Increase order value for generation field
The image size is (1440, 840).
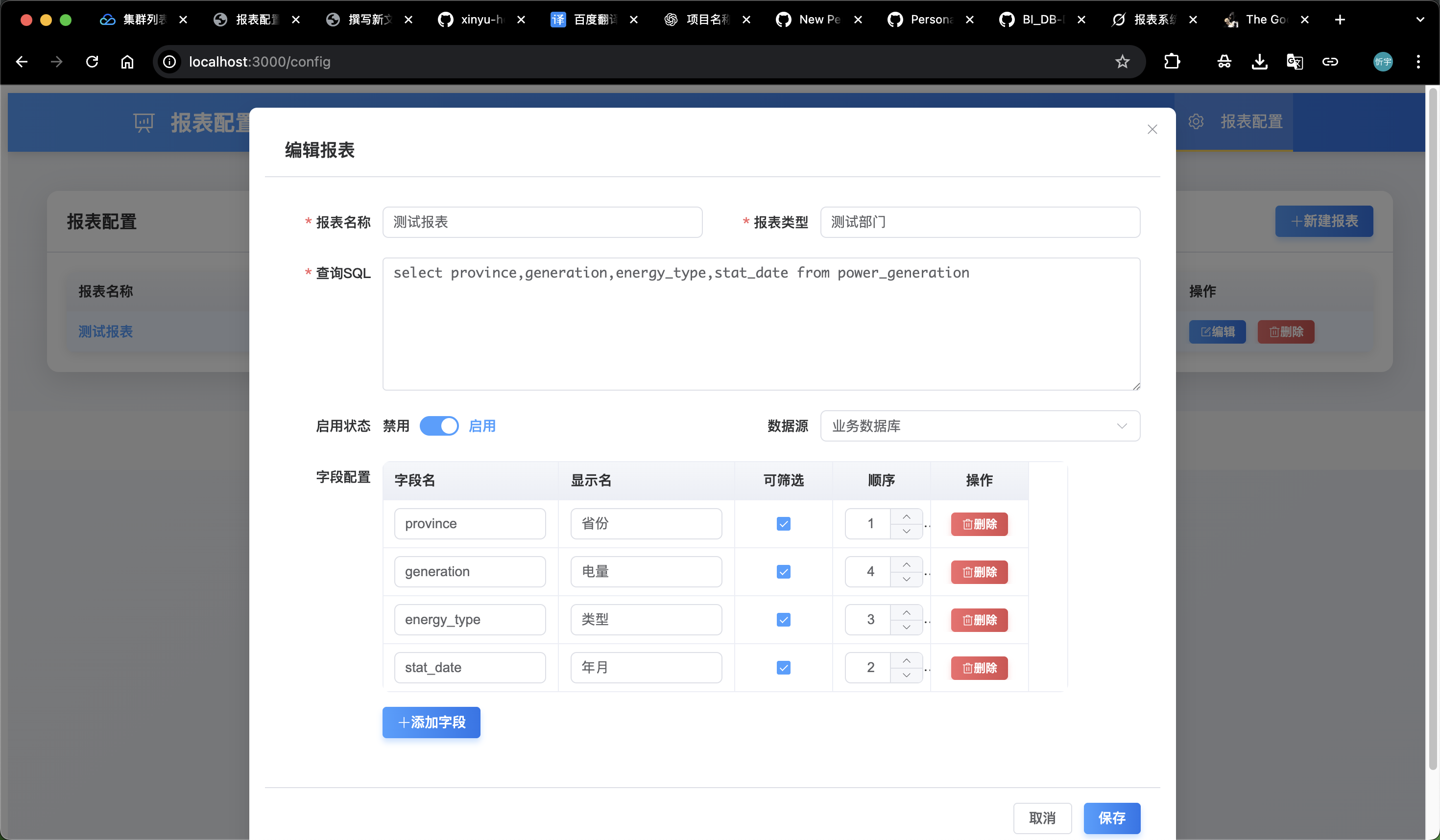[906, 565]
